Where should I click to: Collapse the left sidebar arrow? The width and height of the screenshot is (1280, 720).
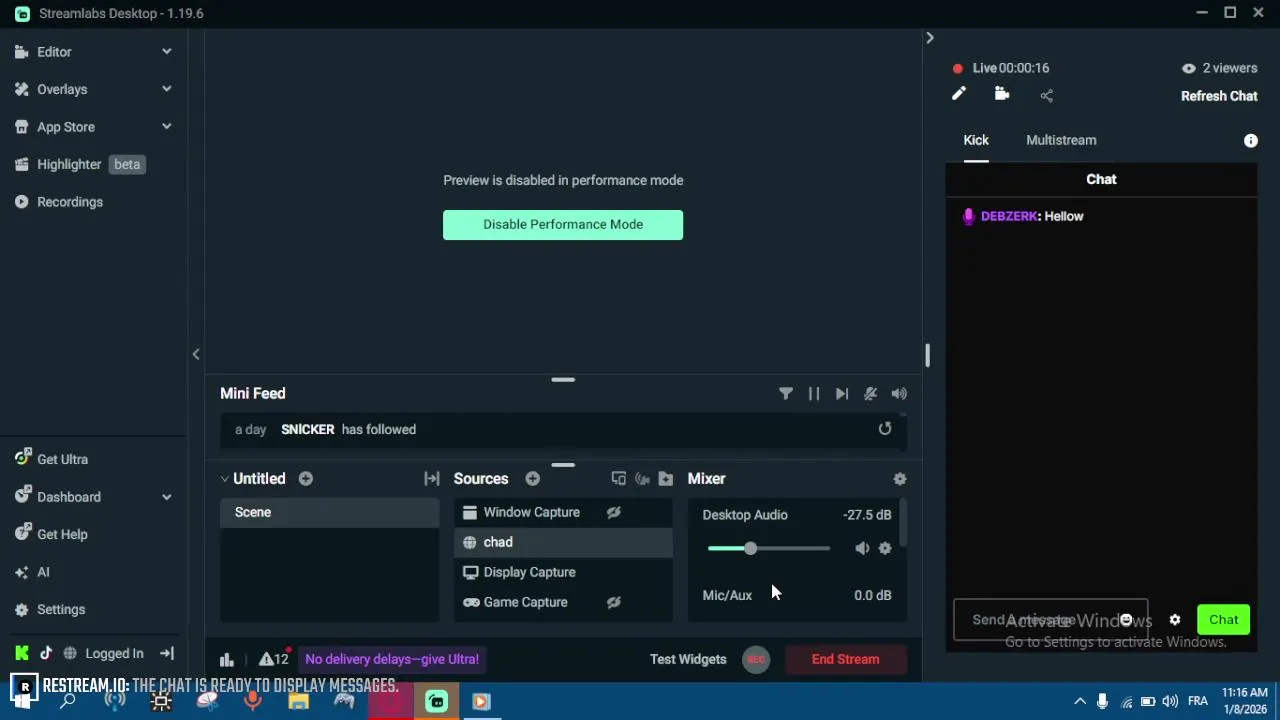click(x=196, y=354)
